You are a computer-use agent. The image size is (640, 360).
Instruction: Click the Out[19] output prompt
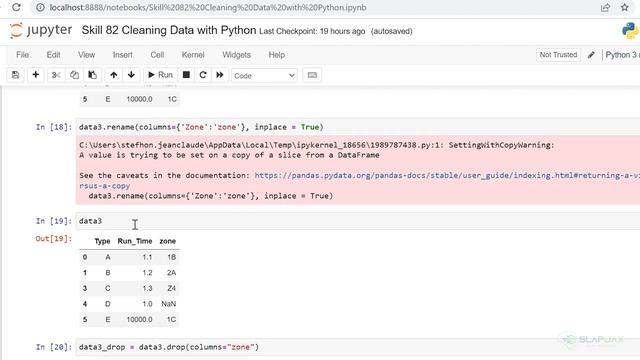pyautogui.click(x=53, y=238)
